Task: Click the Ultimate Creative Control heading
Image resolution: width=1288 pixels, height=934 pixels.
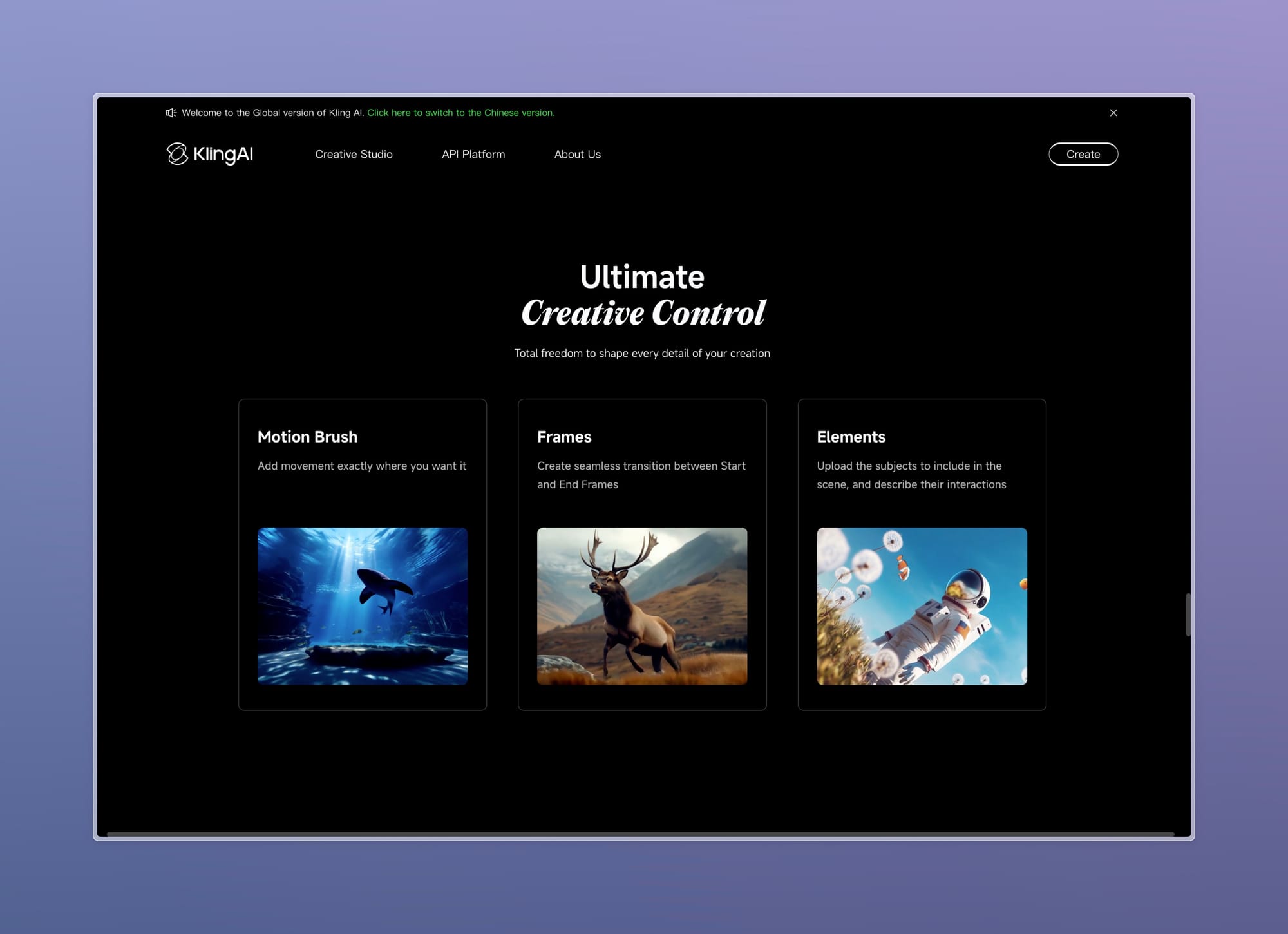Action: tap(642, 295)
